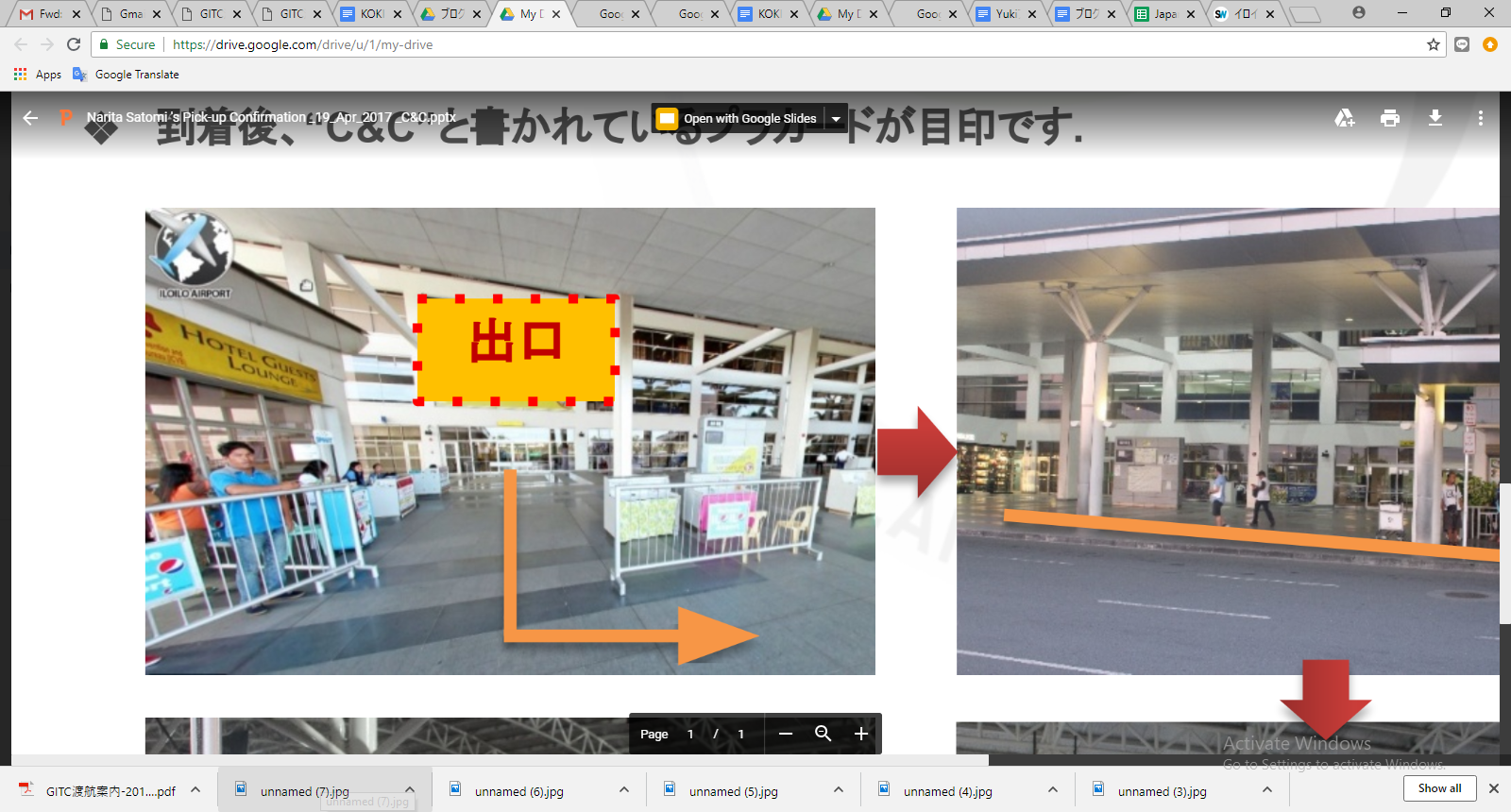Click the Add to My Drive icon
Viewport: 1511px width, 812px height.
pos(1345,118)
